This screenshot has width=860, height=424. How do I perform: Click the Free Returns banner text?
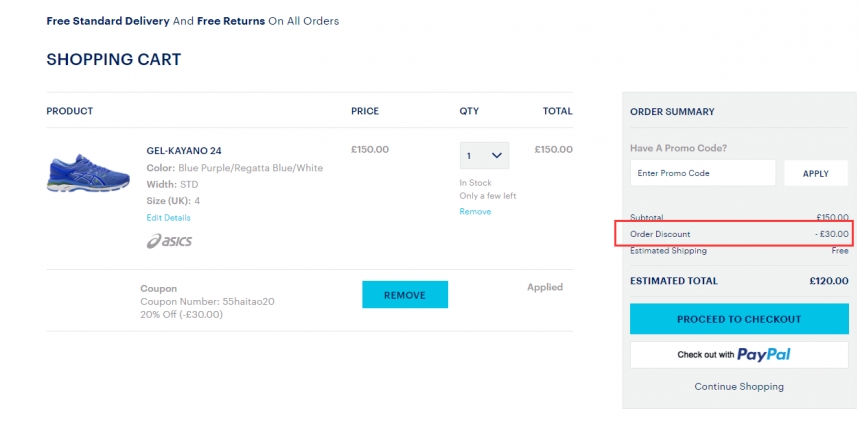click(x=231, y=21)
